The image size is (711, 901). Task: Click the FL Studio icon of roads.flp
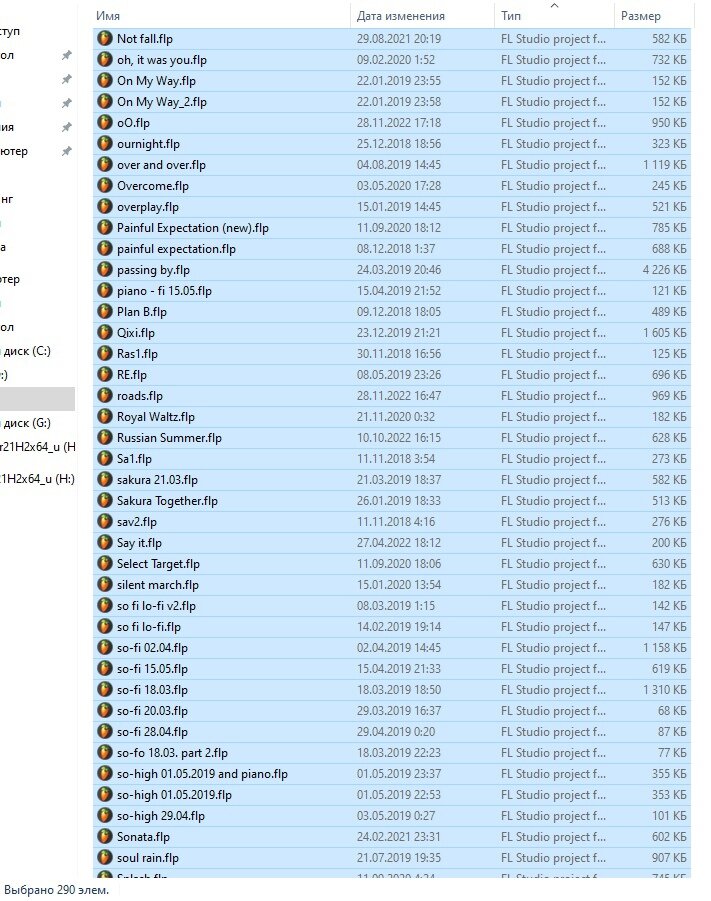(x=105, y=395)
